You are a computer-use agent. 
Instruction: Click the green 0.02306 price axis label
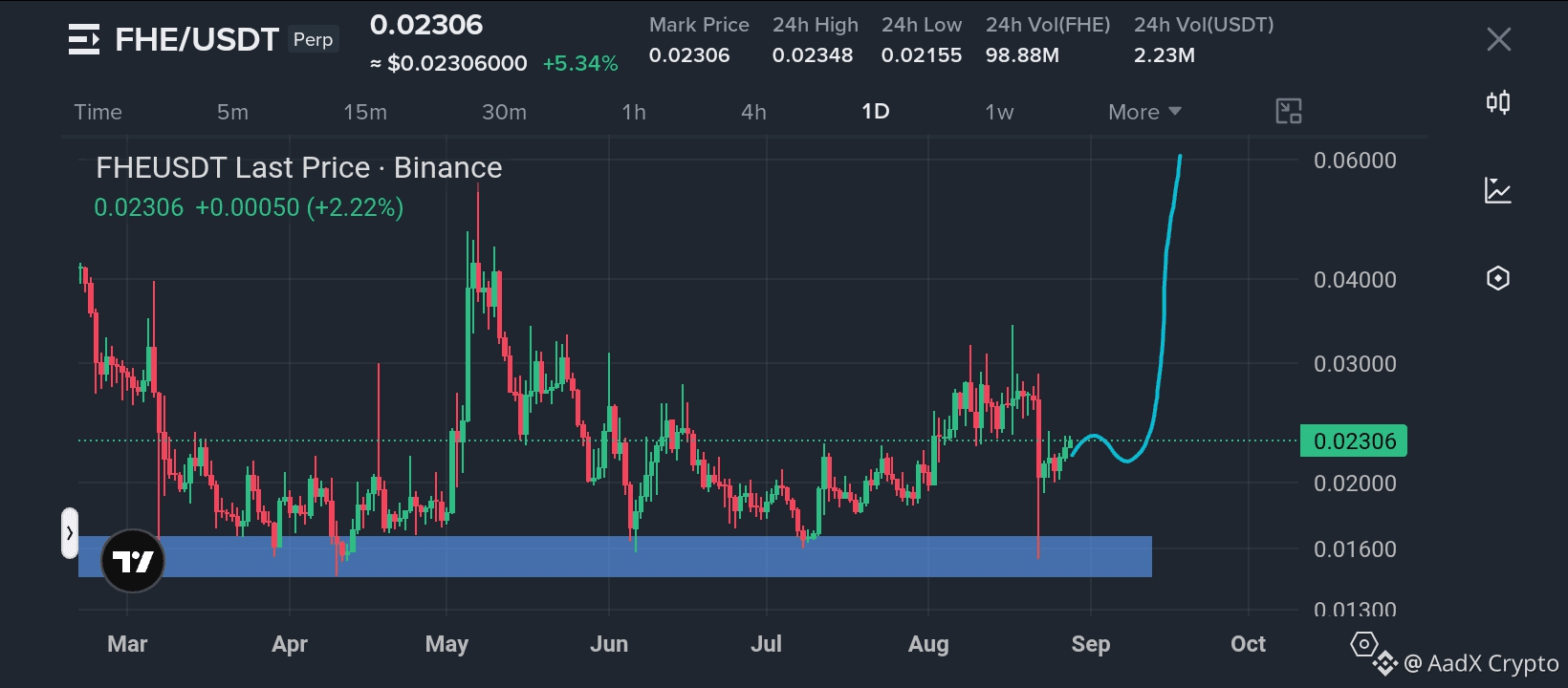click(x=1354, y=441)
